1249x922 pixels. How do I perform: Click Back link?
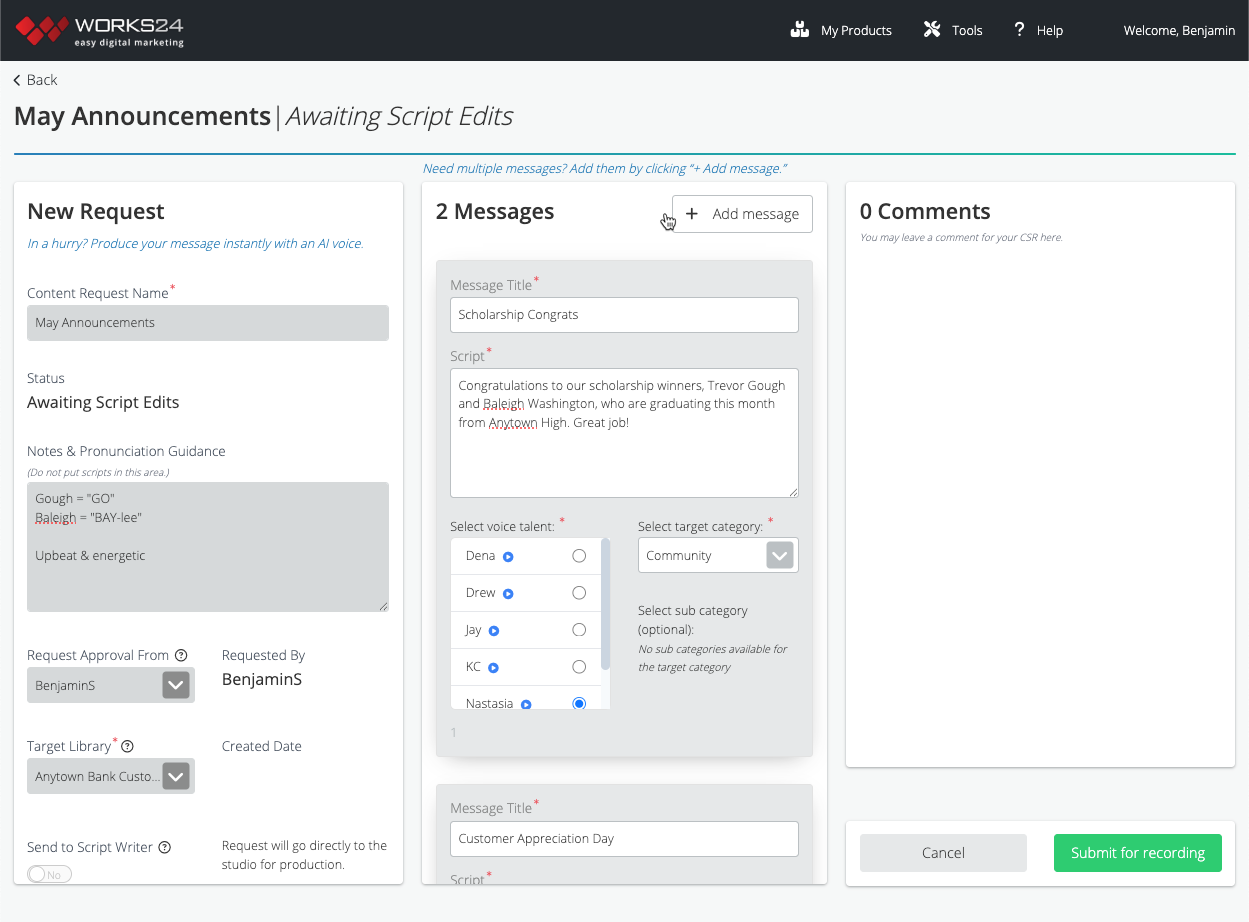tap(35, 80)
